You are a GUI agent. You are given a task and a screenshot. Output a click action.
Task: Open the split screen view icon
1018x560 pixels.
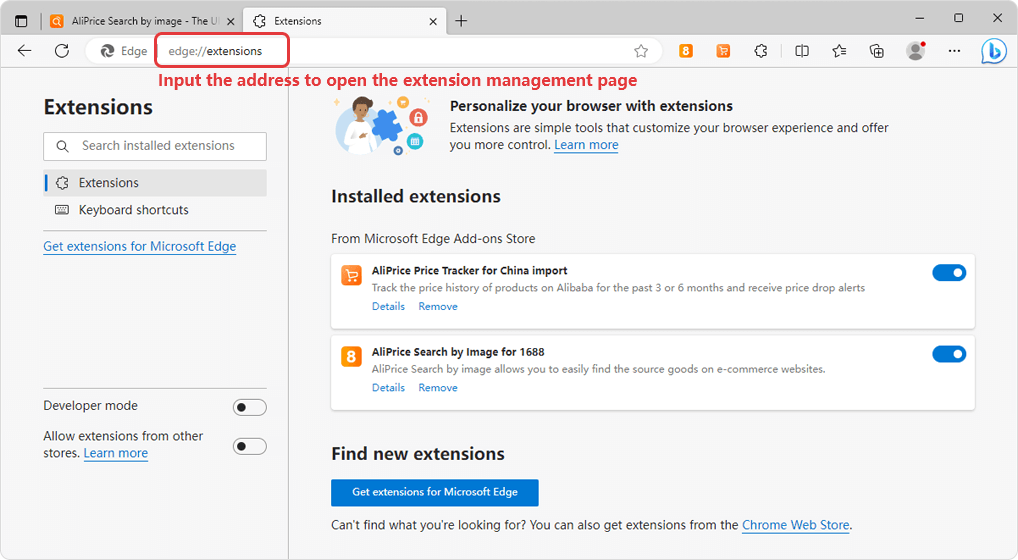[802, 51]
